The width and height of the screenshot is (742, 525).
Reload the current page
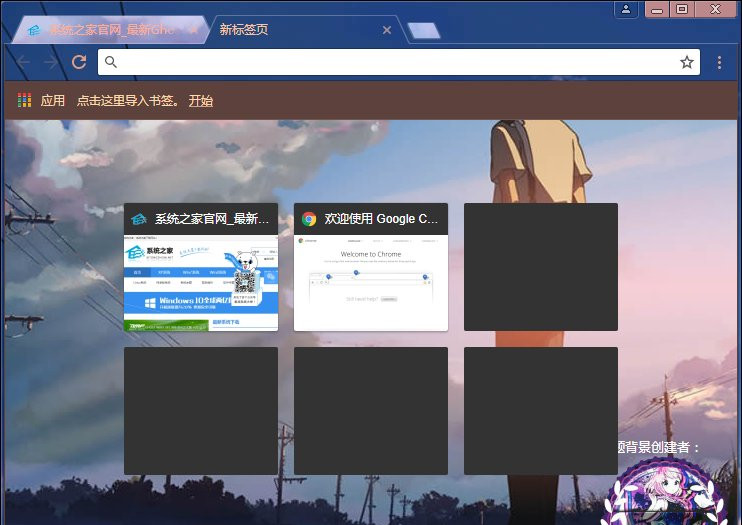click(79, 62)
